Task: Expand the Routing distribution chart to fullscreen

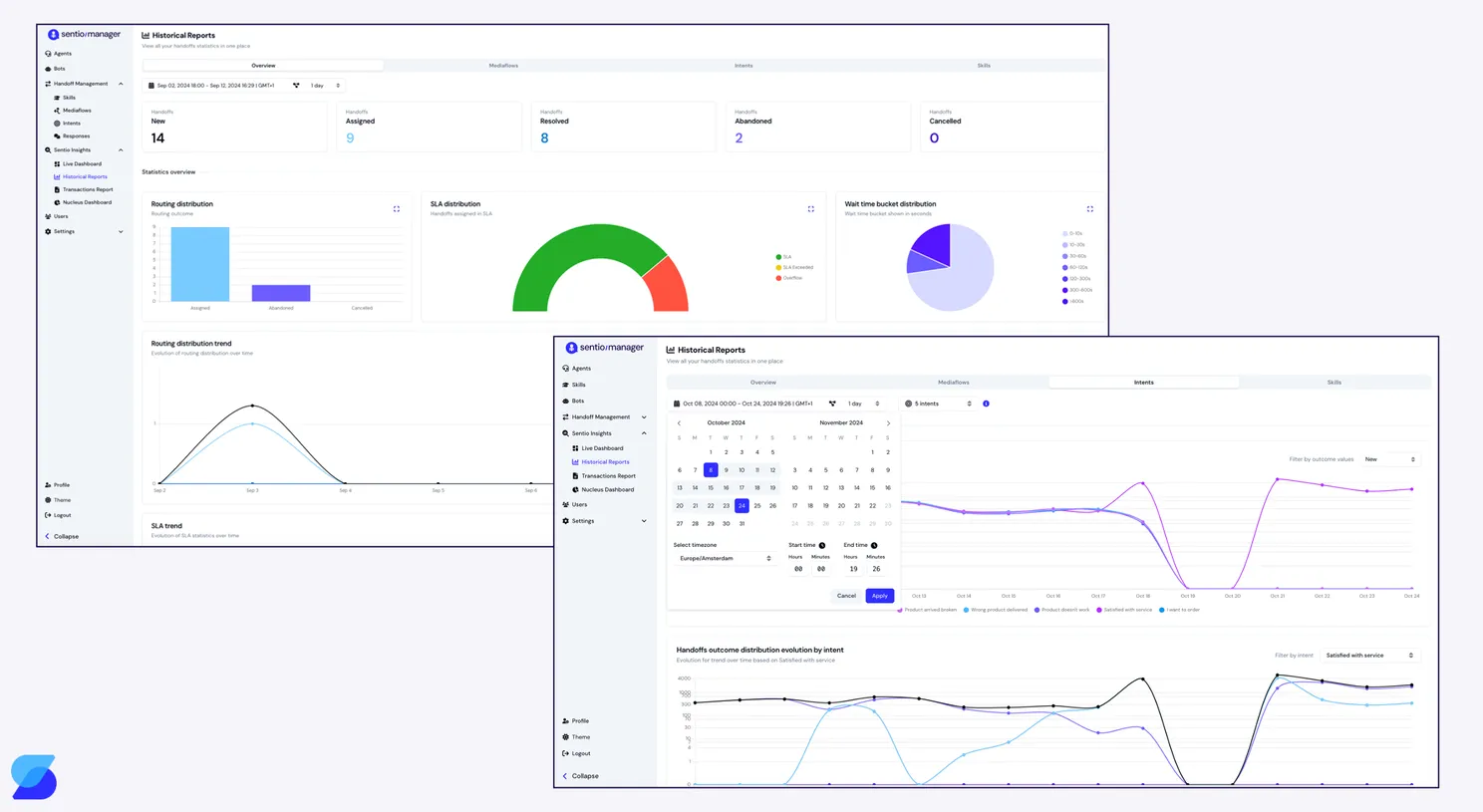Action: pyautogui.click(x=397, y=209)
